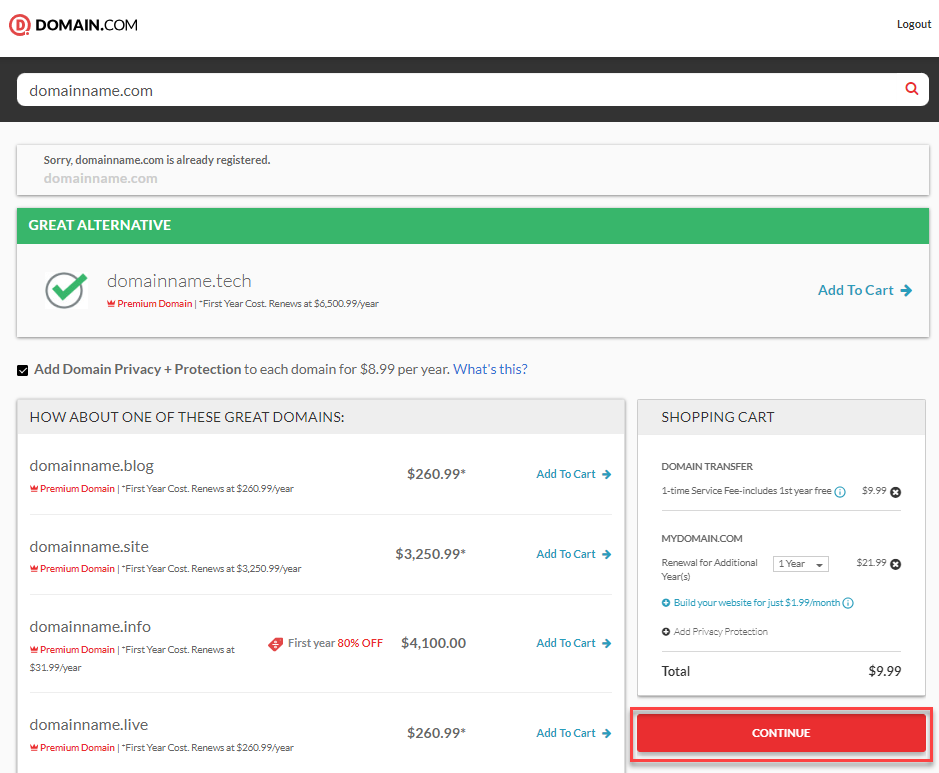This screenshot has height=773, width=939.
Task: Click the 80% OFF price tag icon
Action: tap(275, 644)
